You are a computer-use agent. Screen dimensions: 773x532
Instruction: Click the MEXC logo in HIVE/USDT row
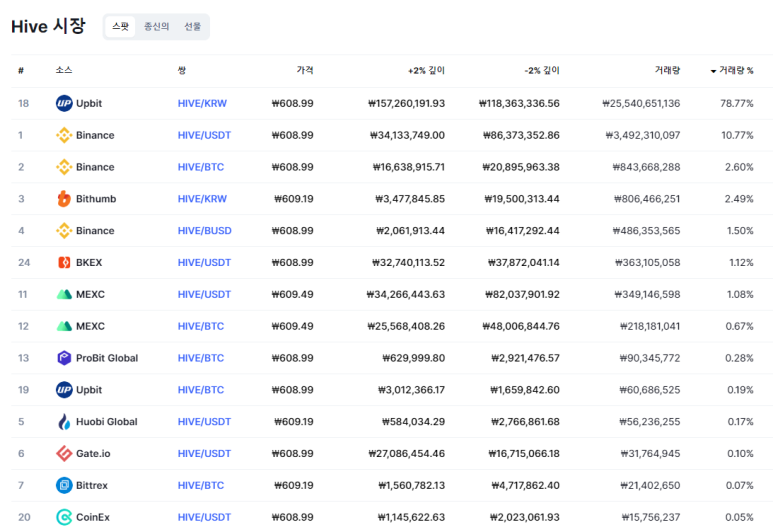[x=64, y=294]
